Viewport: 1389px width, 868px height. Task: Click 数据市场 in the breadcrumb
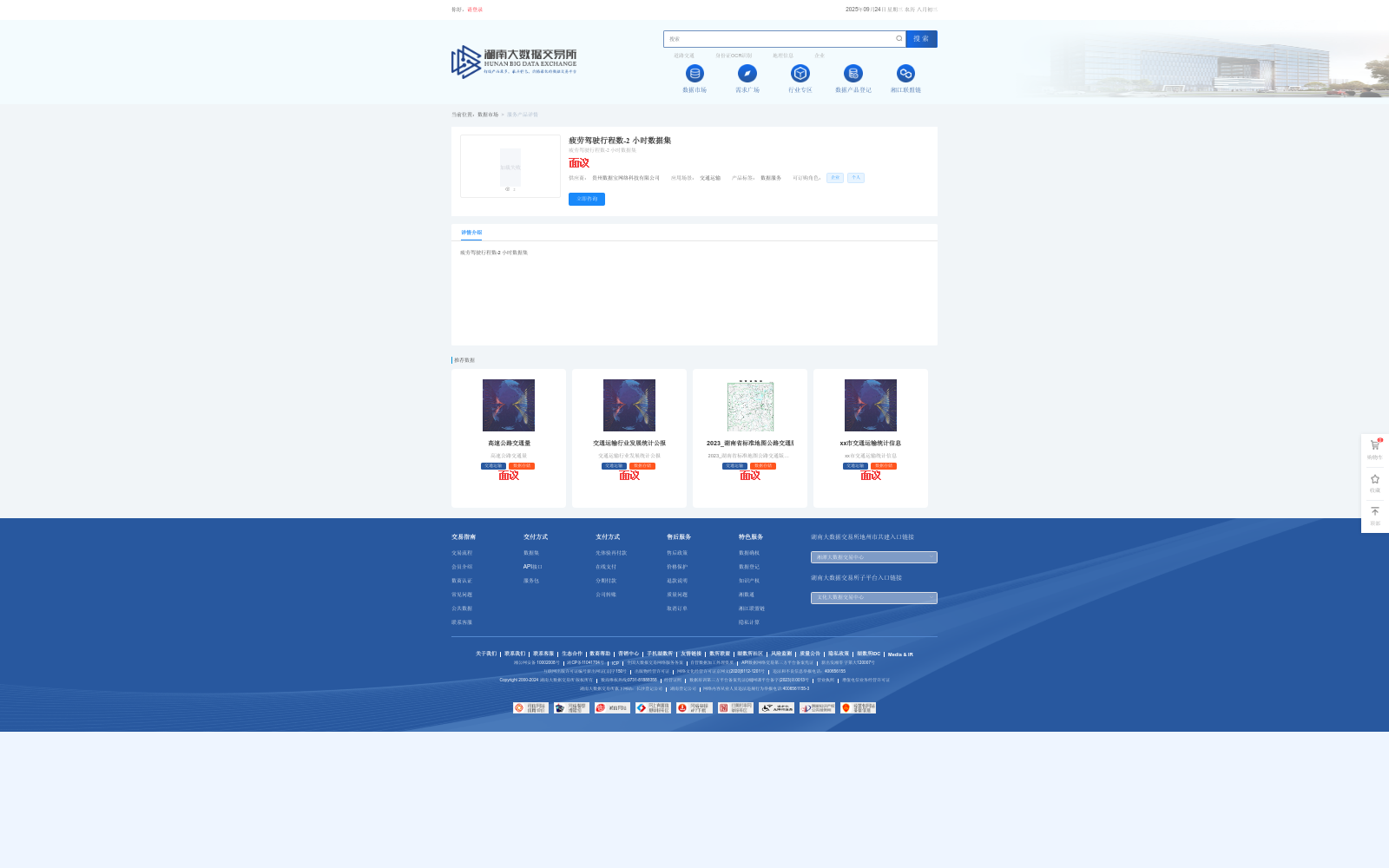click(488, 115)
